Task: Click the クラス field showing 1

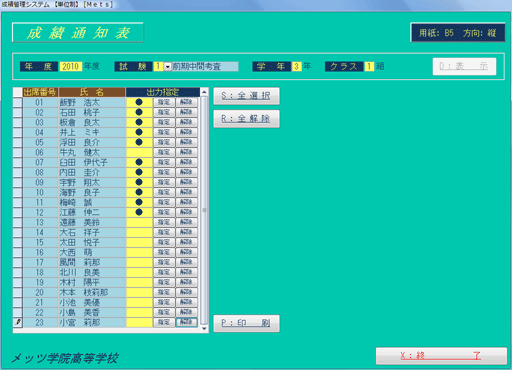Action: 369,67
